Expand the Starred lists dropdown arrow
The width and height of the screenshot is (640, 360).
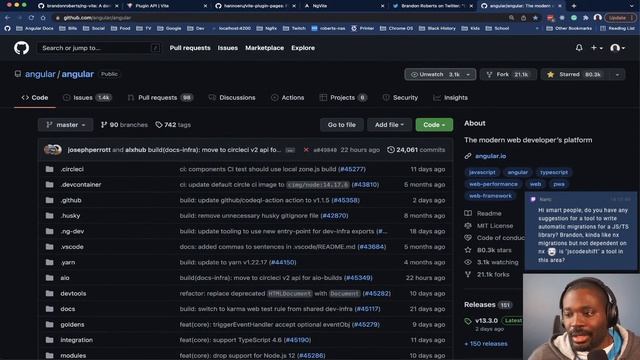(x=617, y=74)
